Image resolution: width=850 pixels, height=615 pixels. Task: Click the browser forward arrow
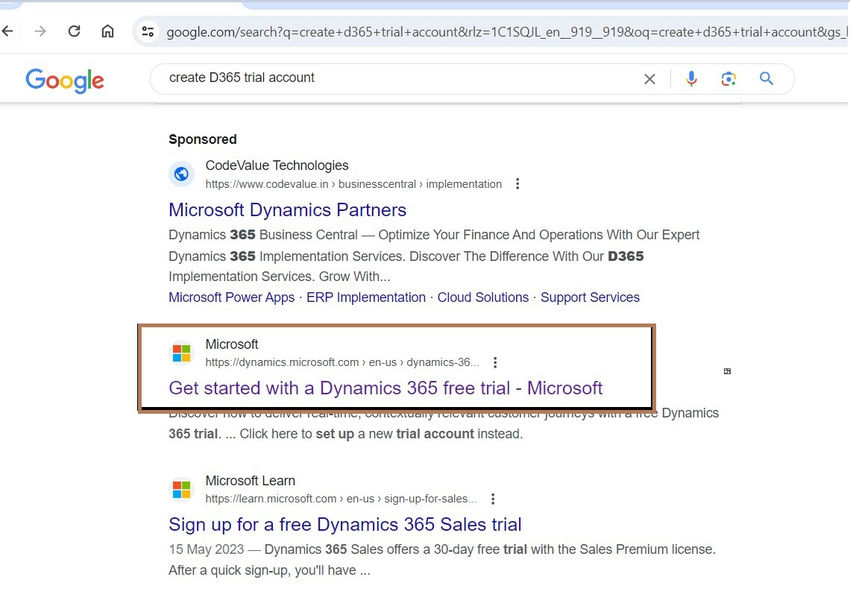coord(41,31)
